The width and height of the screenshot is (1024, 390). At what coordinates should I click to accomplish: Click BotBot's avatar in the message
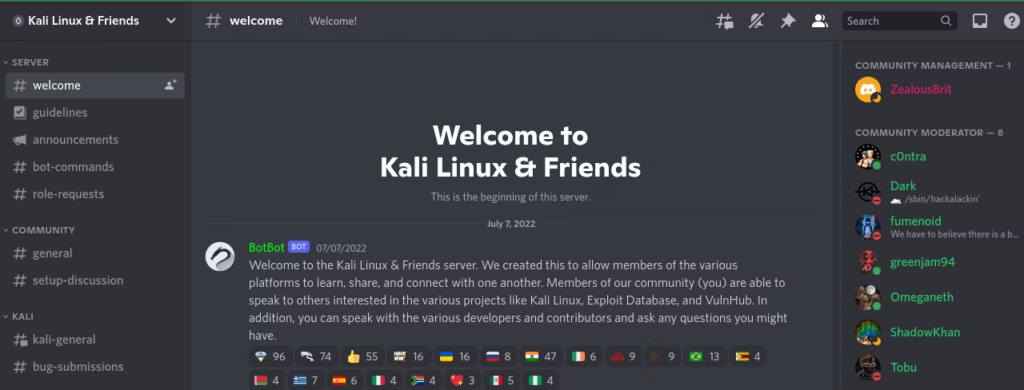(220, 256)
